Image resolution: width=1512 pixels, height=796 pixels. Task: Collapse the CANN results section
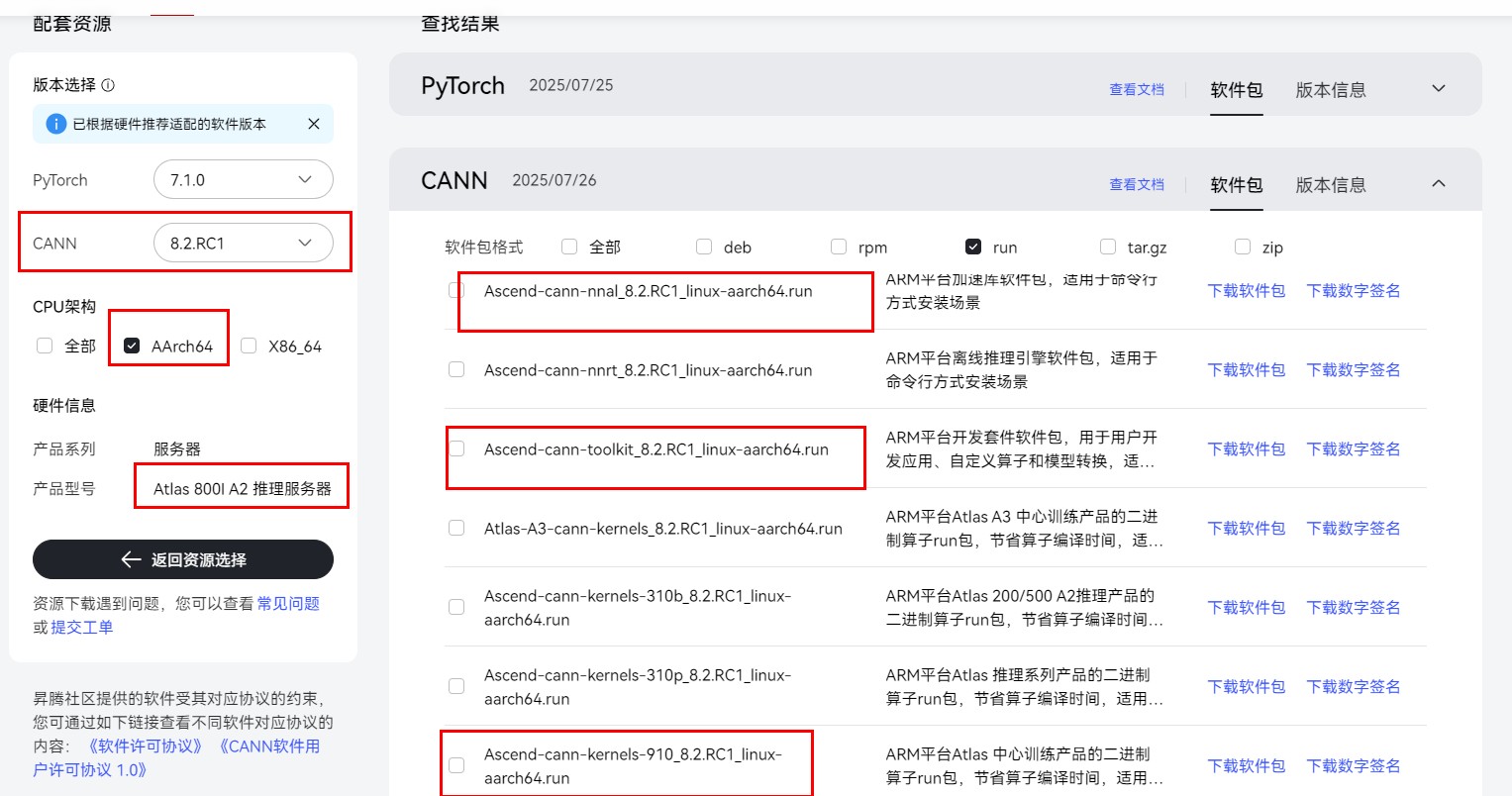click(1438, 183)
